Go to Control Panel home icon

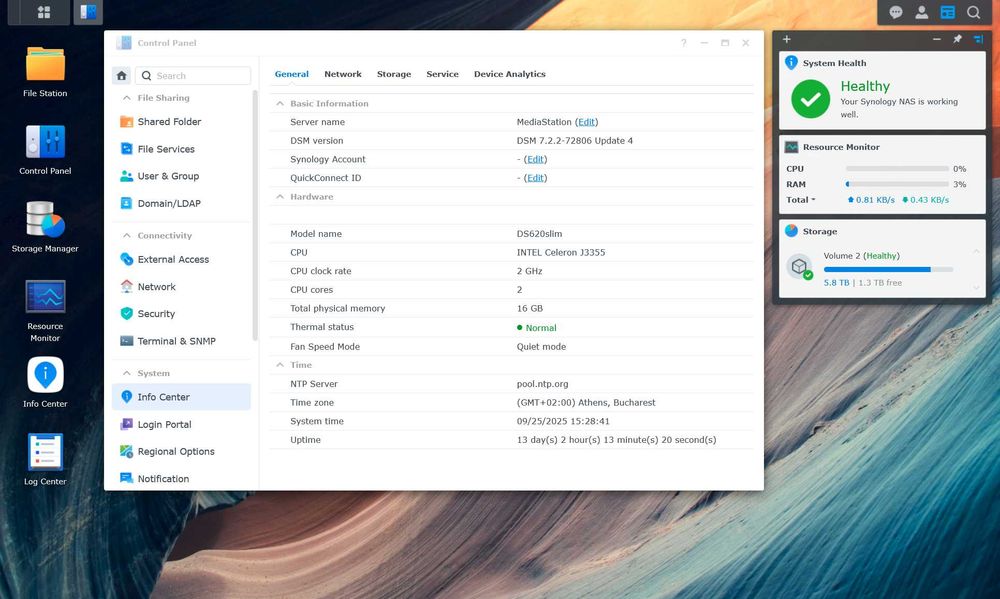tap(121, 75)
